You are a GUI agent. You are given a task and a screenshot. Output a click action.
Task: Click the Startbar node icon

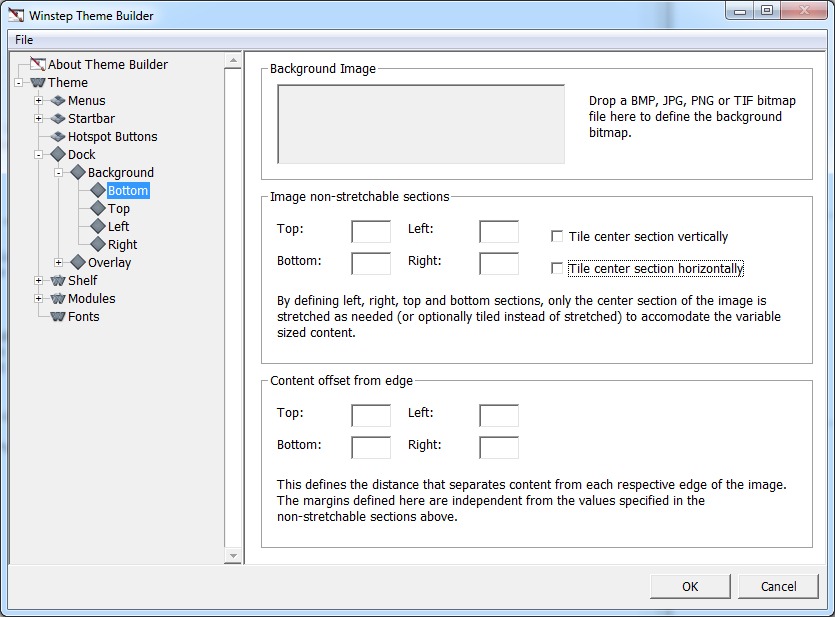[x=58, y=119]
